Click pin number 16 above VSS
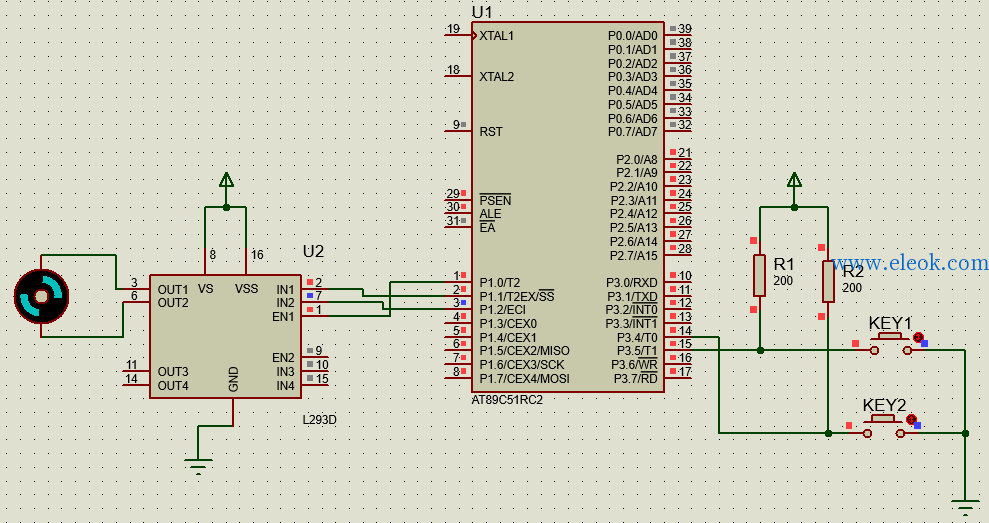The width and height of the screenshot is (989, 523). pyautogui.click(x=257, y=255)
